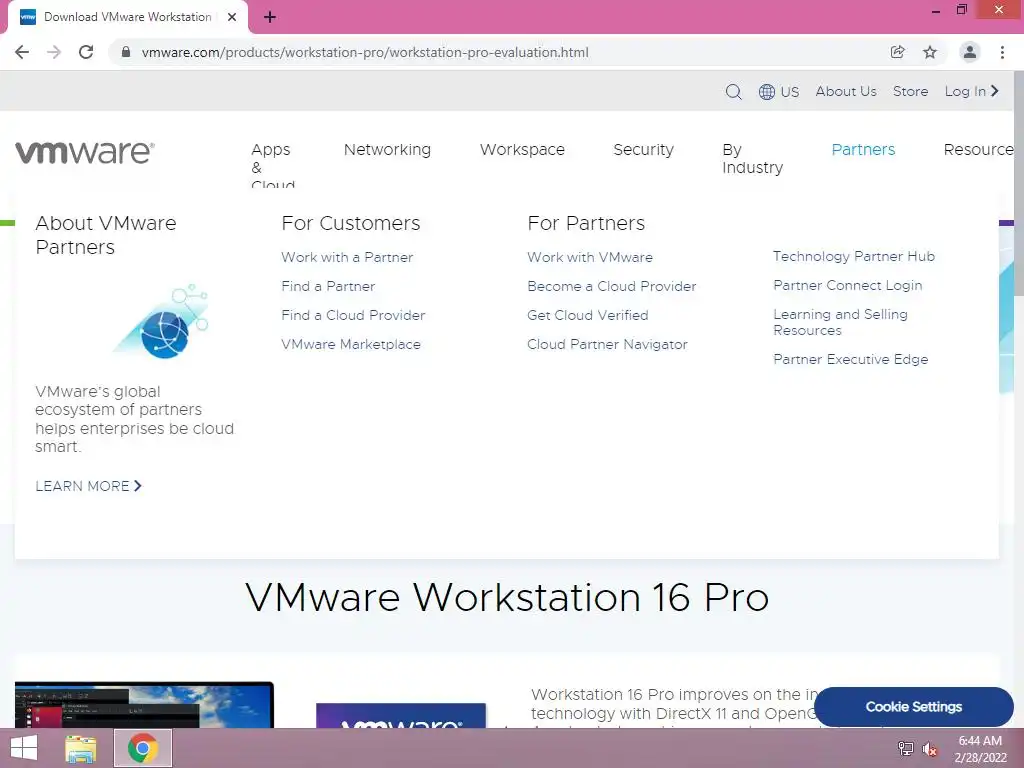
Task: Open Windows Start menu
Action: (x=24, y=748)
